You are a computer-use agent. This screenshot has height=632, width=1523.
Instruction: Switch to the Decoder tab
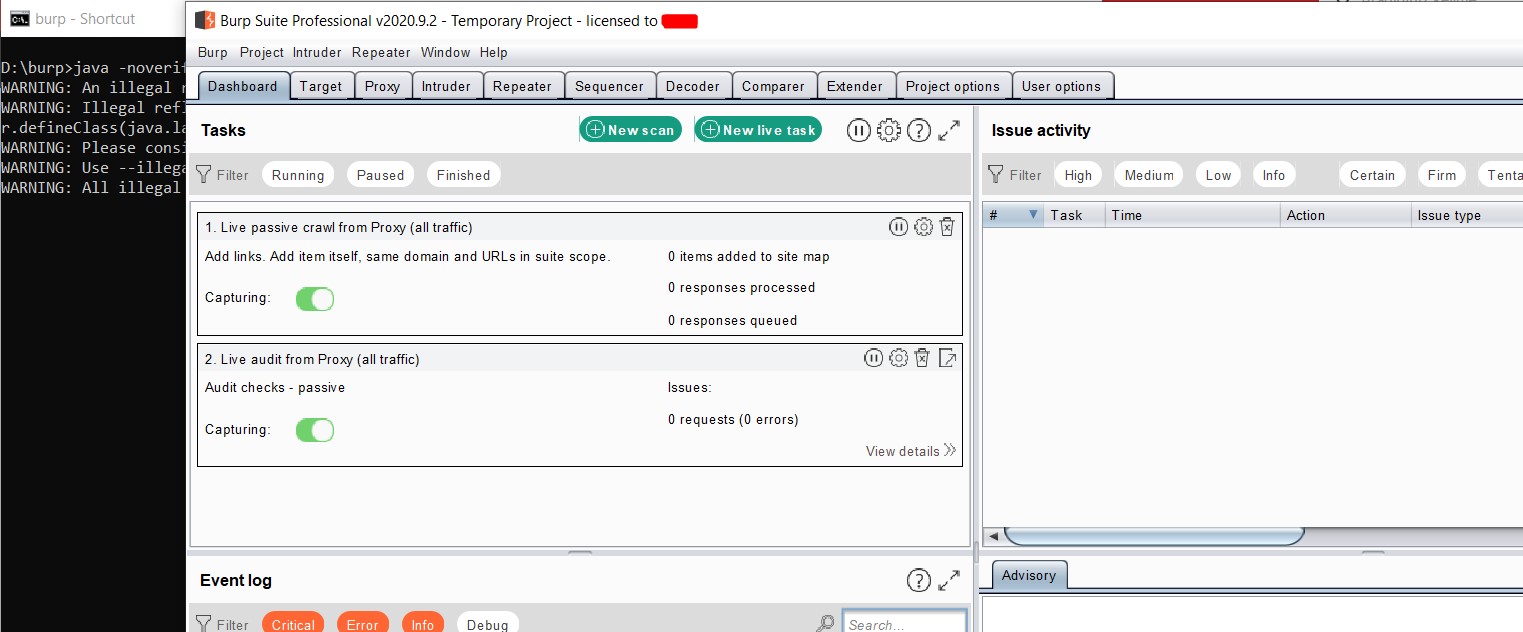693,86
